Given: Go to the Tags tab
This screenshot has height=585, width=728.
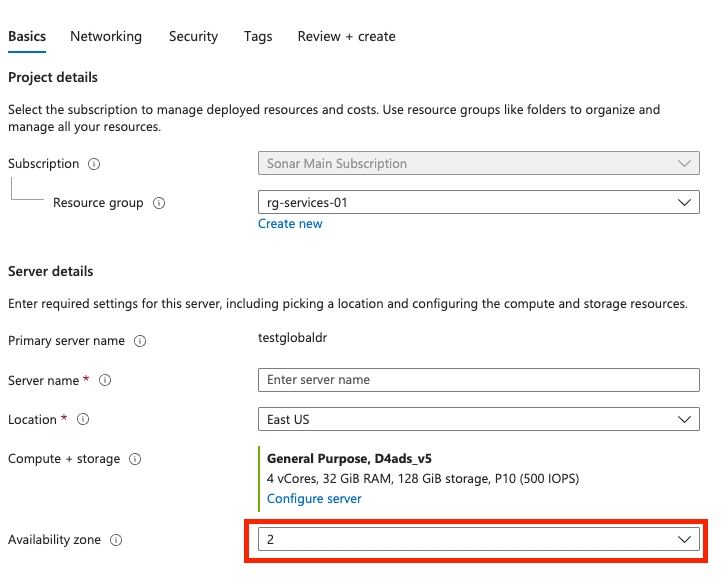Looking at the screenshot, I should pyautogui.click(x=258, y=36).
